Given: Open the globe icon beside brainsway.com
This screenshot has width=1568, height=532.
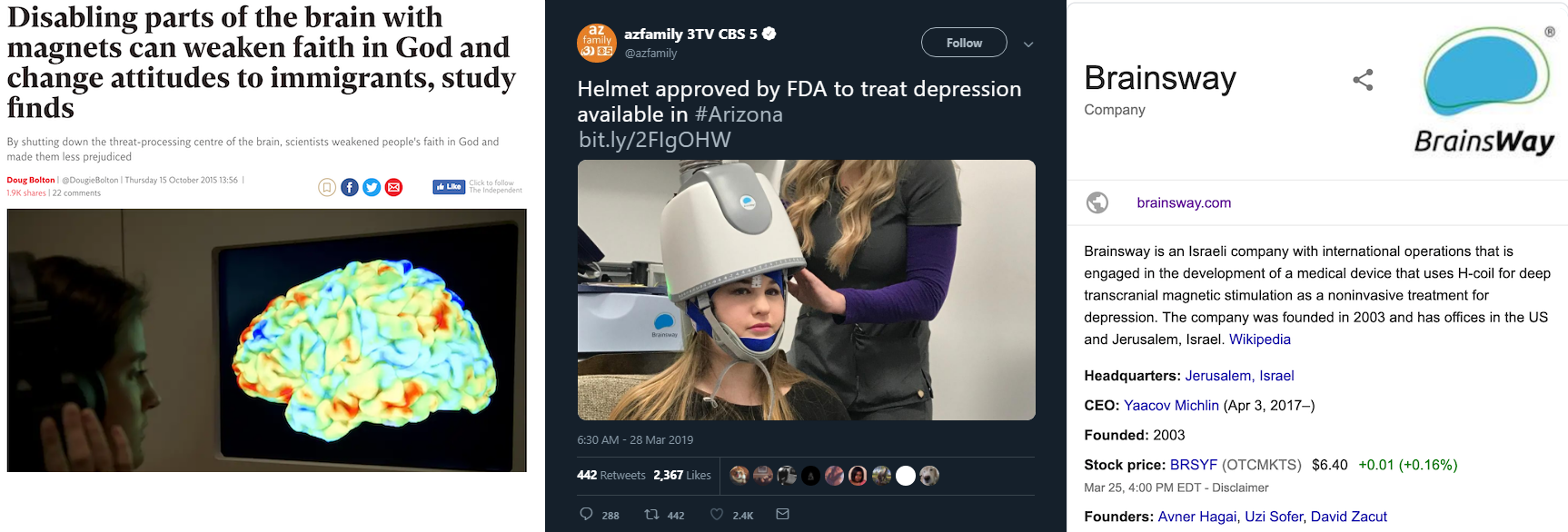Looking at the screenshot, I should tap(1097, 202).
